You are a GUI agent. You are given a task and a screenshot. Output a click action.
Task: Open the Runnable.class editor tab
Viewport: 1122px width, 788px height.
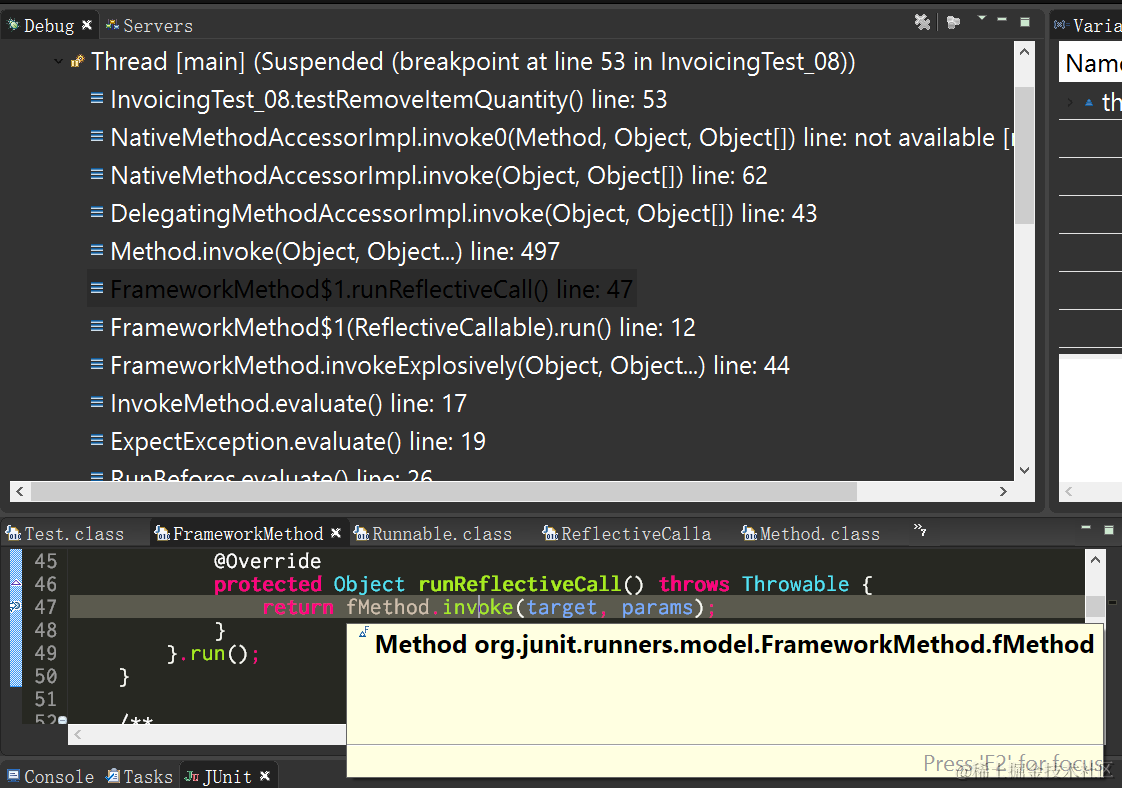(x=434, y=534)
